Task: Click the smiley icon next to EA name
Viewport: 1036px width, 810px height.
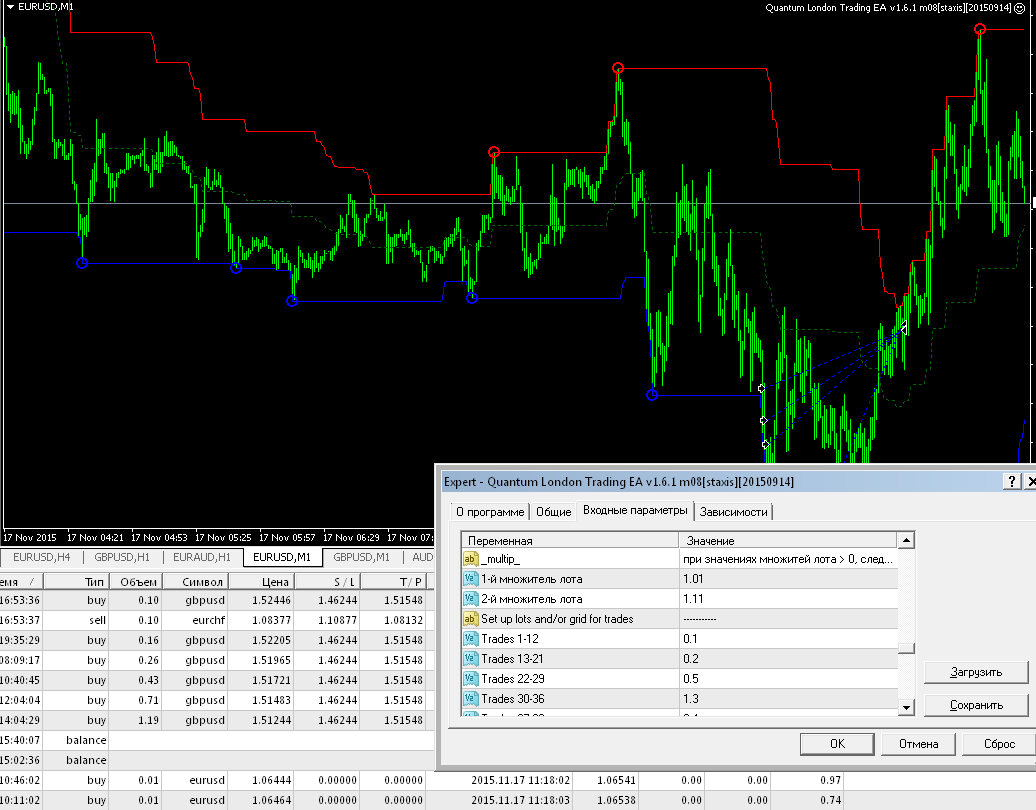Action: (x=1020, y=8)
